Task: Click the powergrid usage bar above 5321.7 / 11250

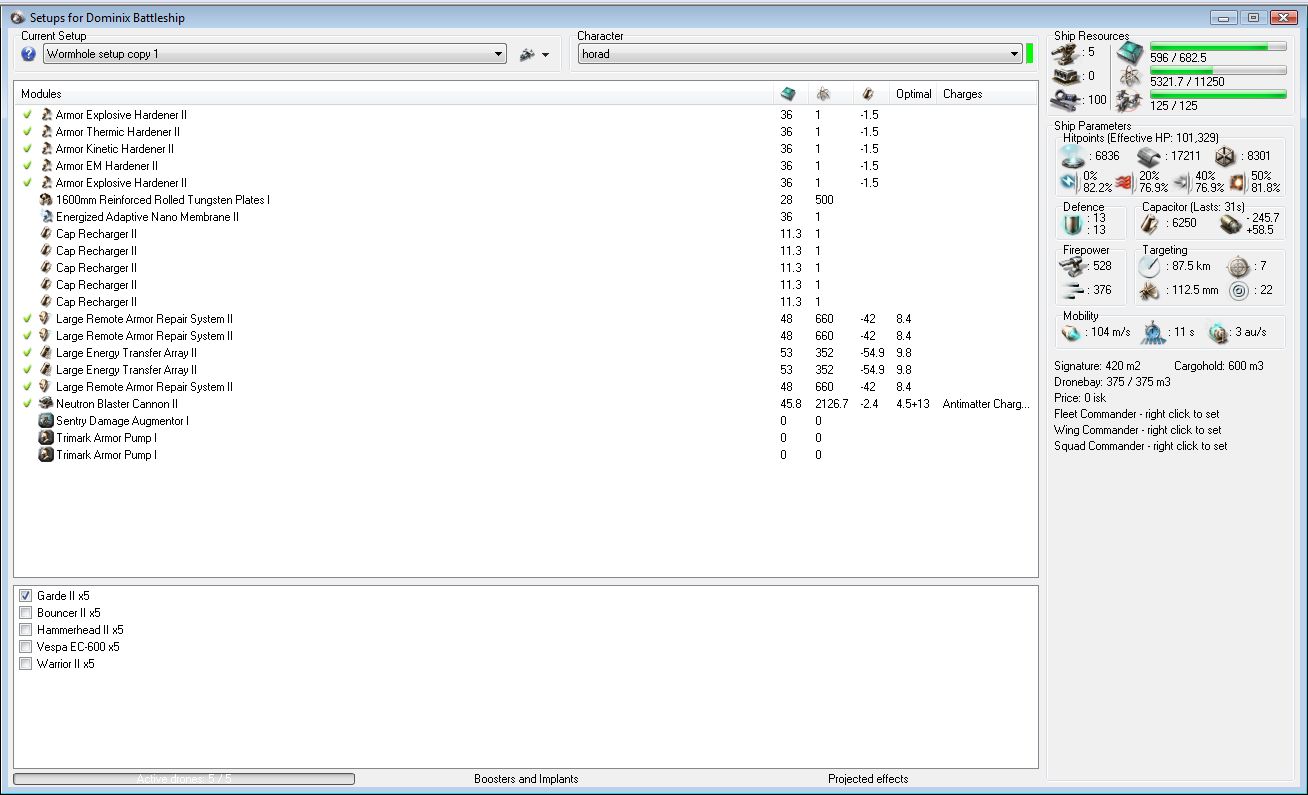Action: 1218,70
